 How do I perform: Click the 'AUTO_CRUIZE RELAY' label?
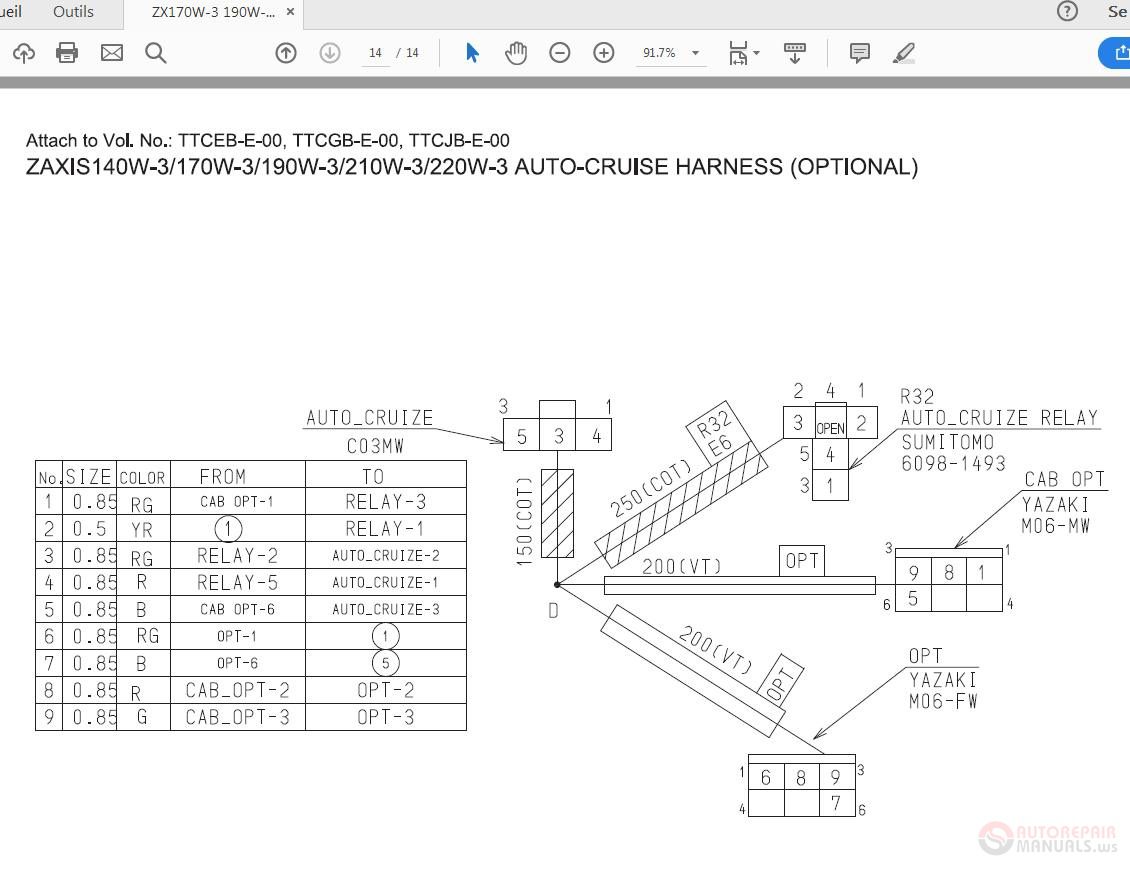click(x=999, y=418)
